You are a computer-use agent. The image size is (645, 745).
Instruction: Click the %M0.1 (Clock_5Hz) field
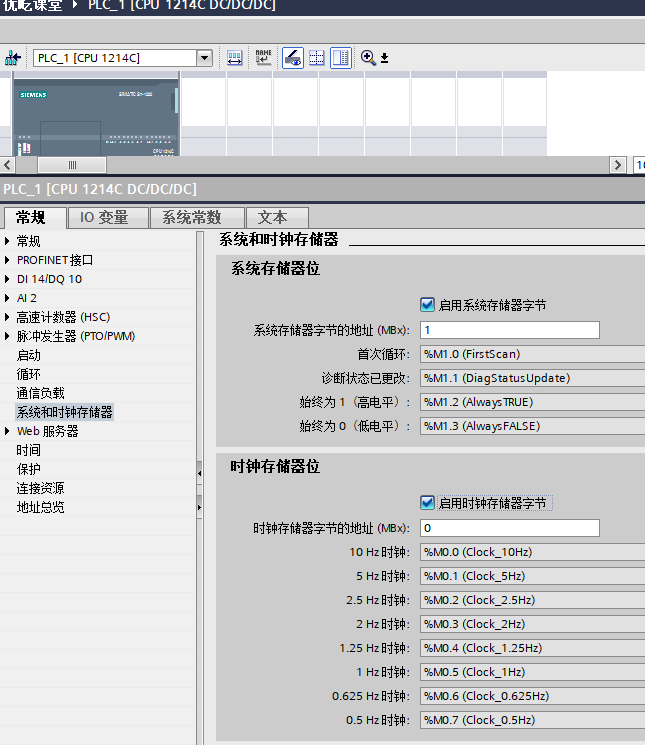[532, 576]
